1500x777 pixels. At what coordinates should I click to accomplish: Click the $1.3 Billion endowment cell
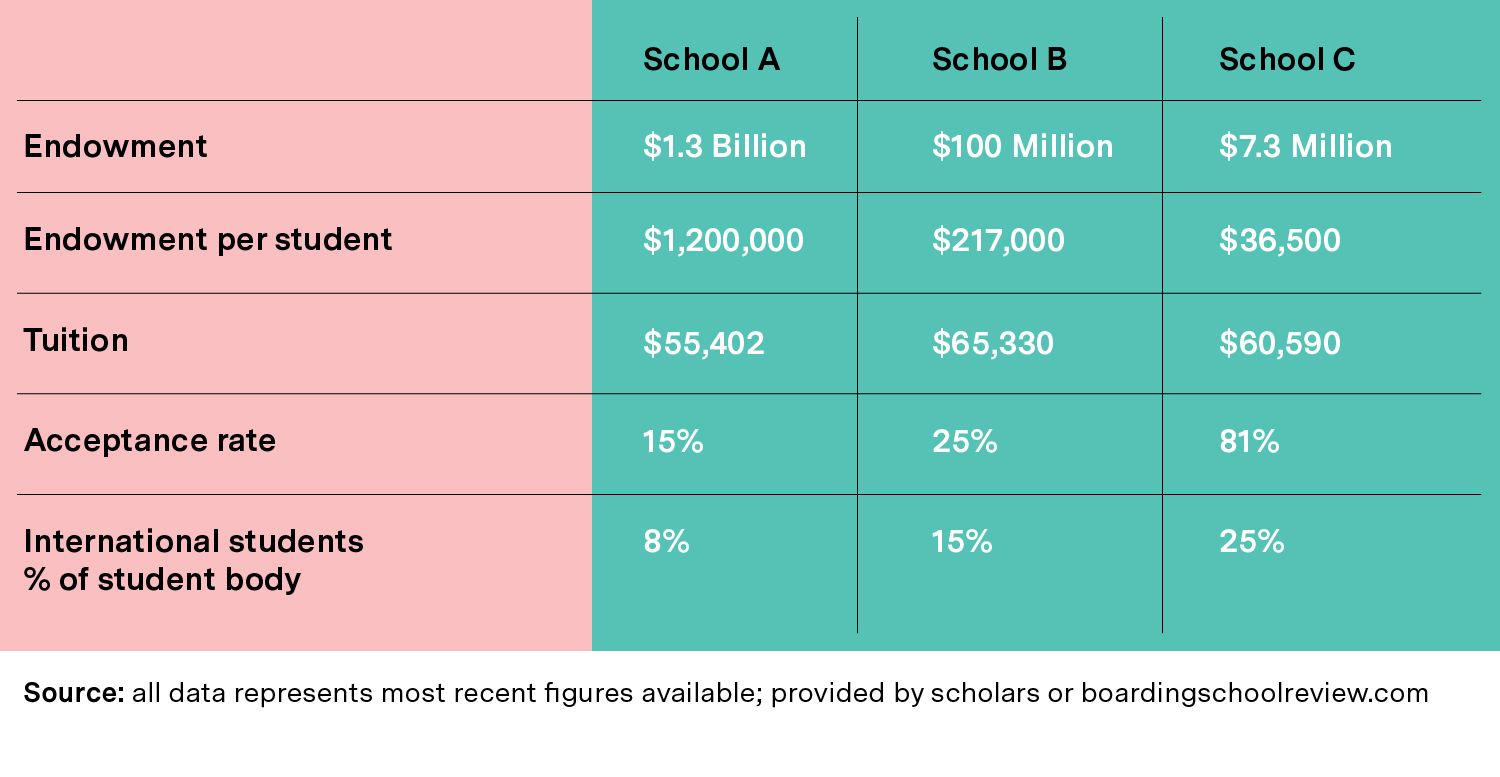click(725, 147)
